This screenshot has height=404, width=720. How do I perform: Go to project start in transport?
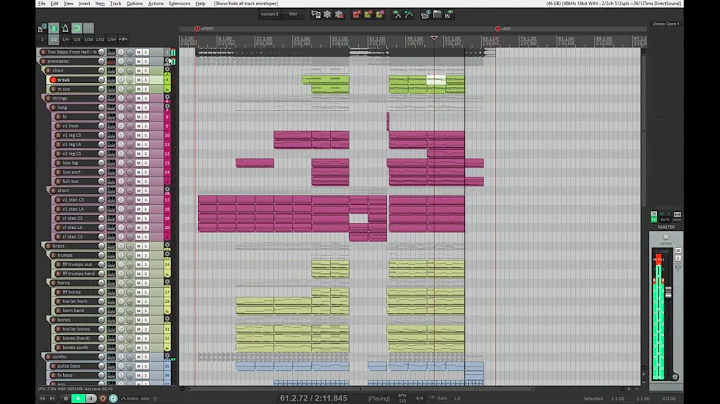(x=43, y=398)
